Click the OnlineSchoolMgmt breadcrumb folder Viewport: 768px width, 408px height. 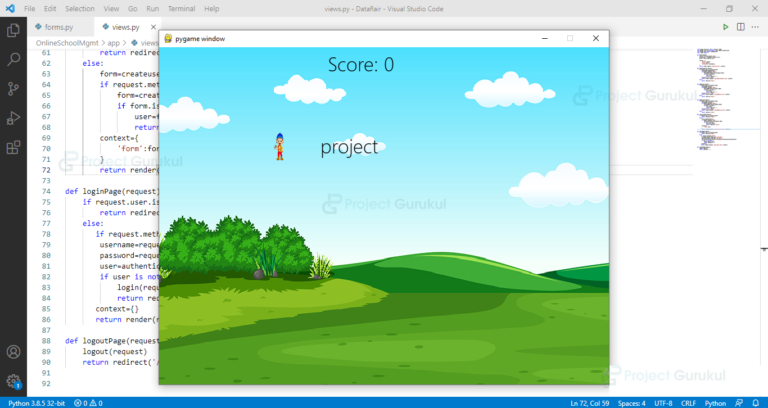[67, 43]
